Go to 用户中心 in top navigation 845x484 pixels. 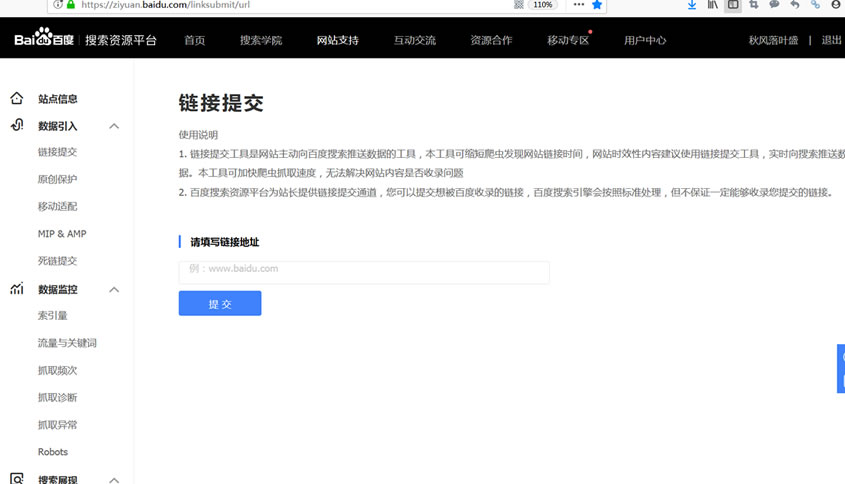point(645,41)
